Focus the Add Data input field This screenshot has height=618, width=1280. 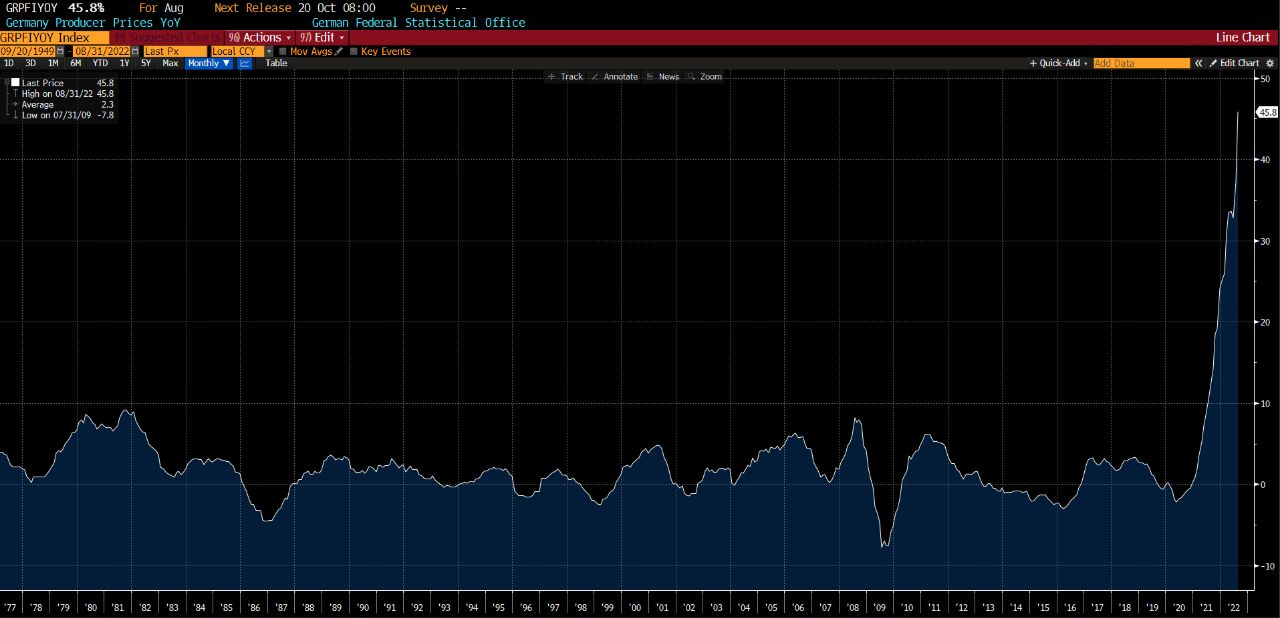tap(1141, 63)
